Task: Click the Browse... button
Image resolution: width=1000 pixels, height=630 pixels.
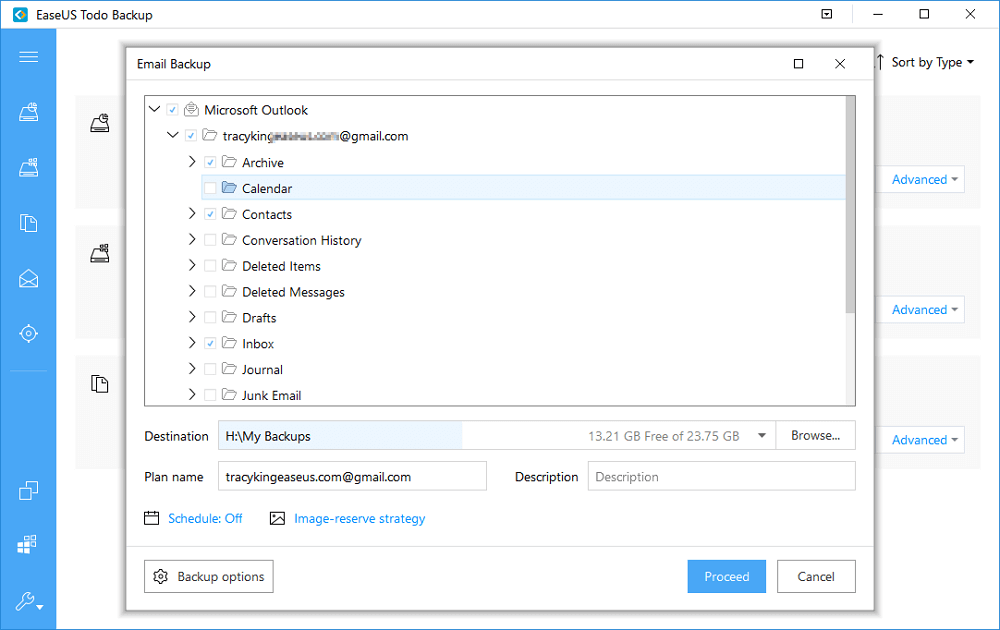Action: (x=816, y=436)
